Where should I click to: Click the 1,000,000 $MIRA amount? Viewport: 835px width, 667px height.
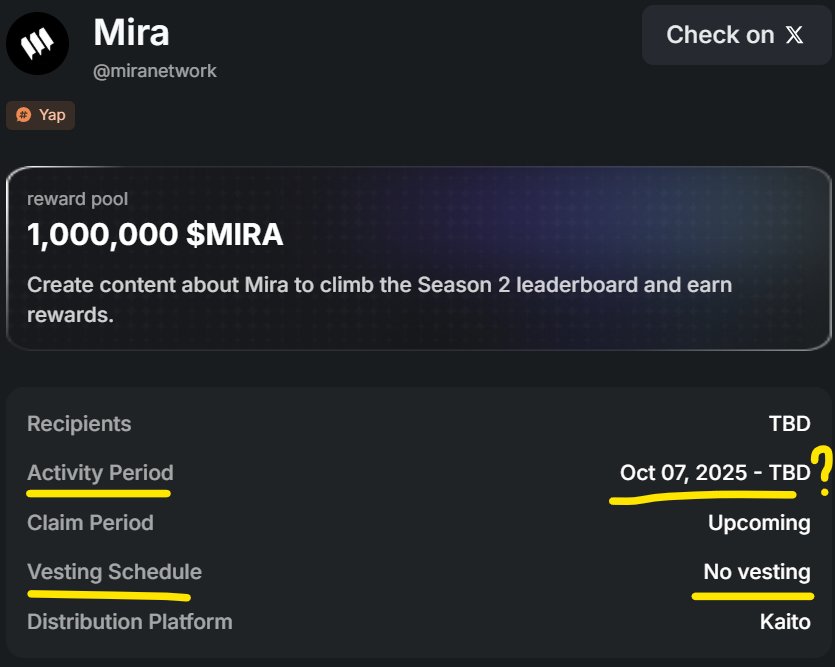click(155, 235)
